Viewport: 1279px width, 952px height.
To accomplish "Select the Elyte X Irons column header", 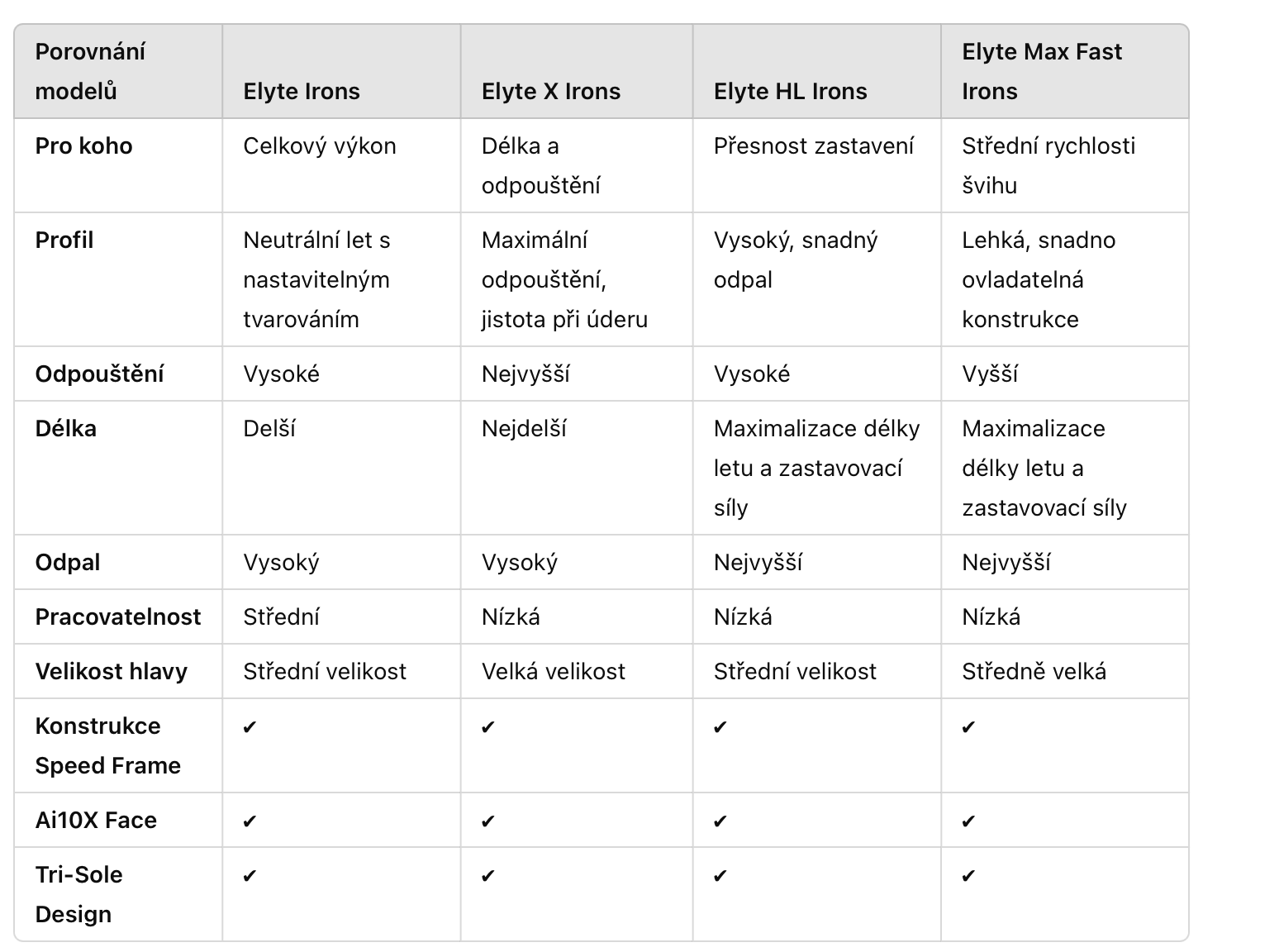I will (x=551, y=91).
